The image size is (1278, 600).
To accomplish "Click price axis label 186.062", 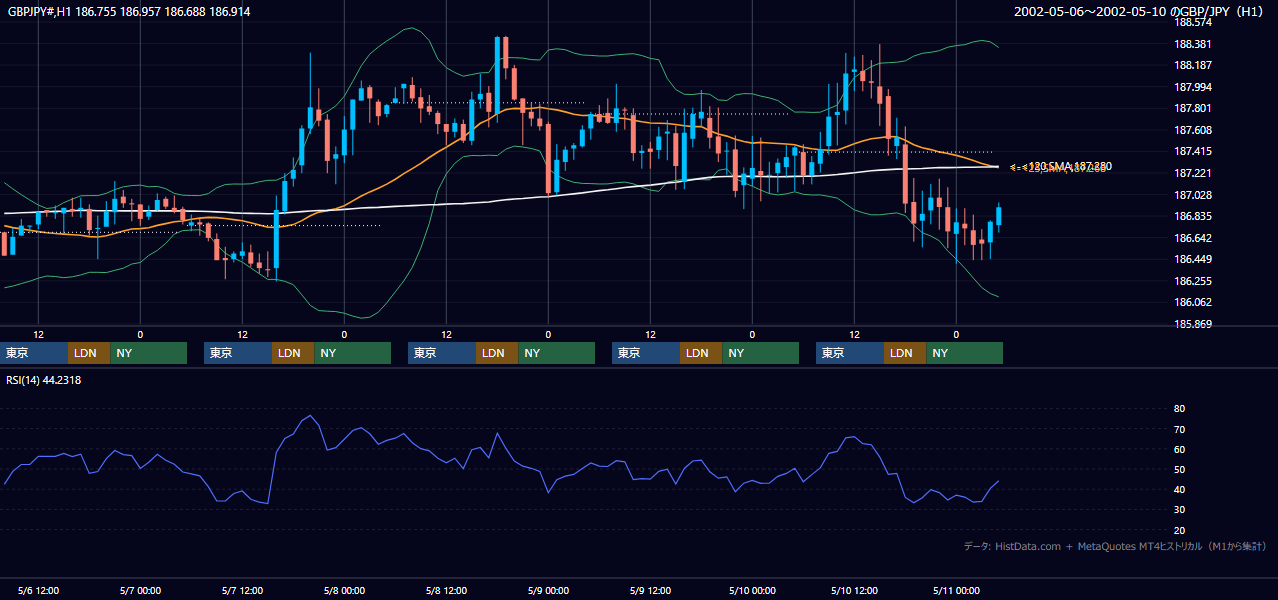I will pyautogui.click(x=1195, y=302).
